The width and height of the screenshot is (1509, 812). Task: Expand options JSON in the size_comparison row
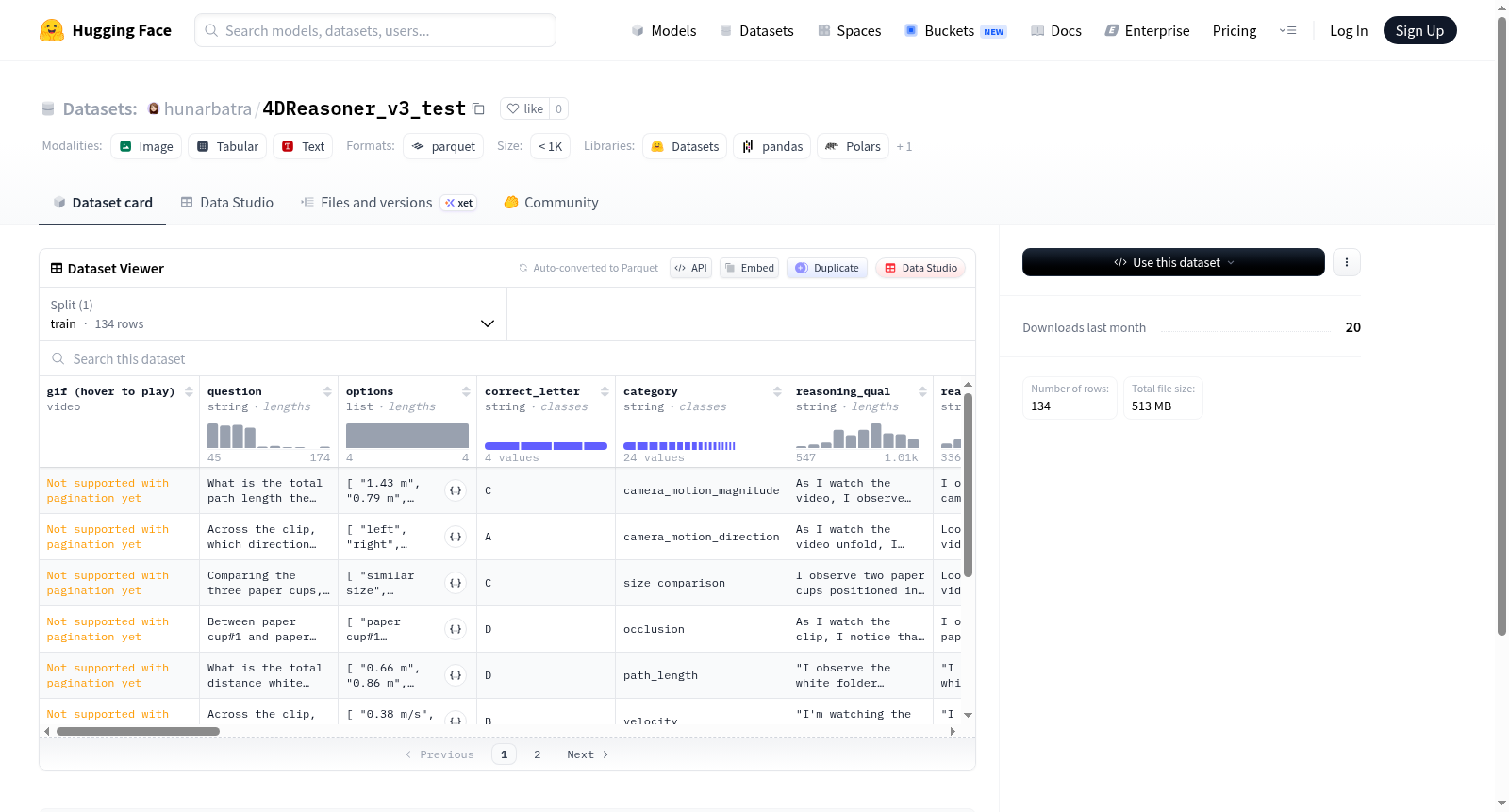(456, 583)
